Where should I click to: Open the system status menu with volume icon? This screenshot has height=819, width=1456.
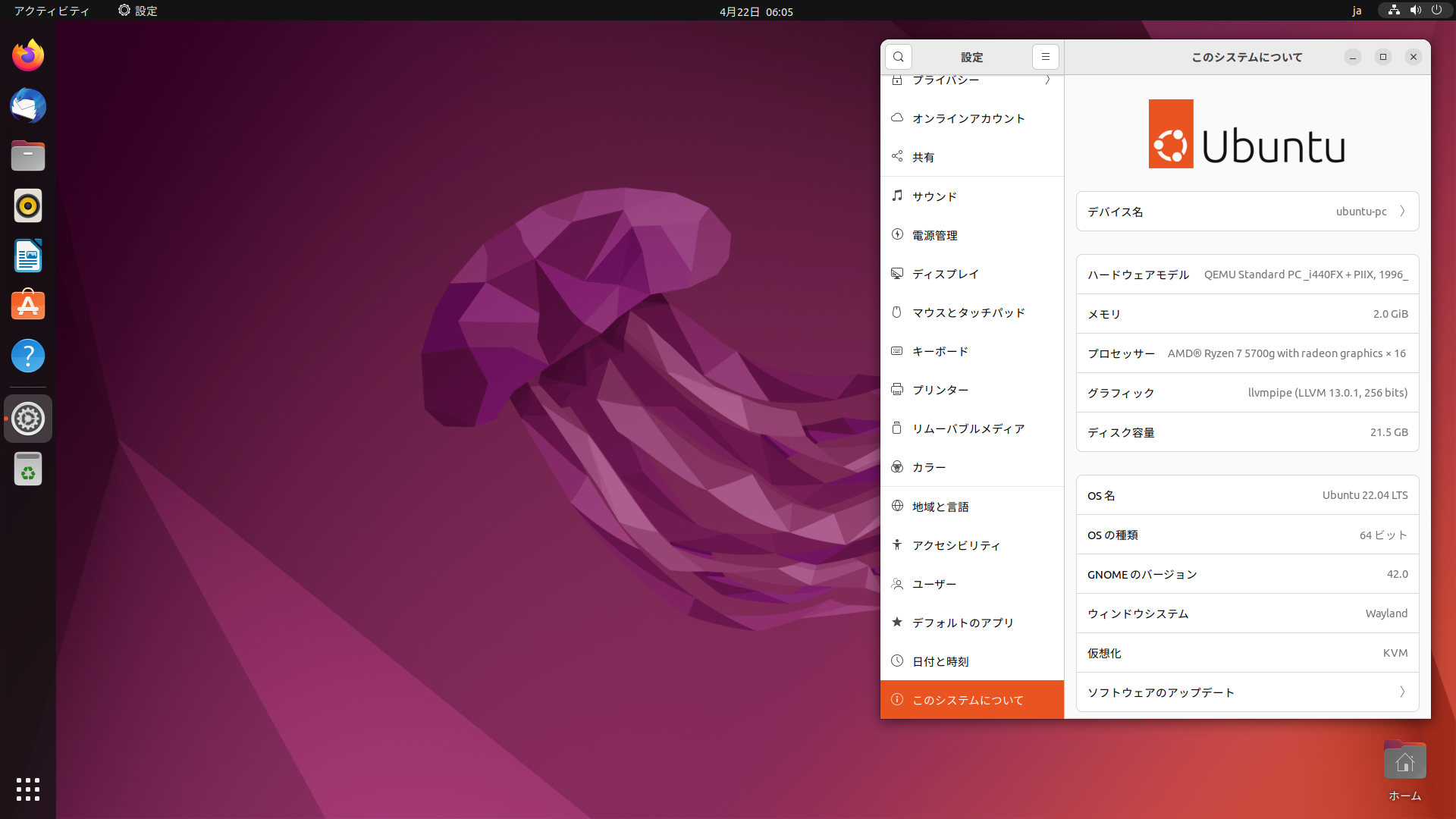(1415, 11)
